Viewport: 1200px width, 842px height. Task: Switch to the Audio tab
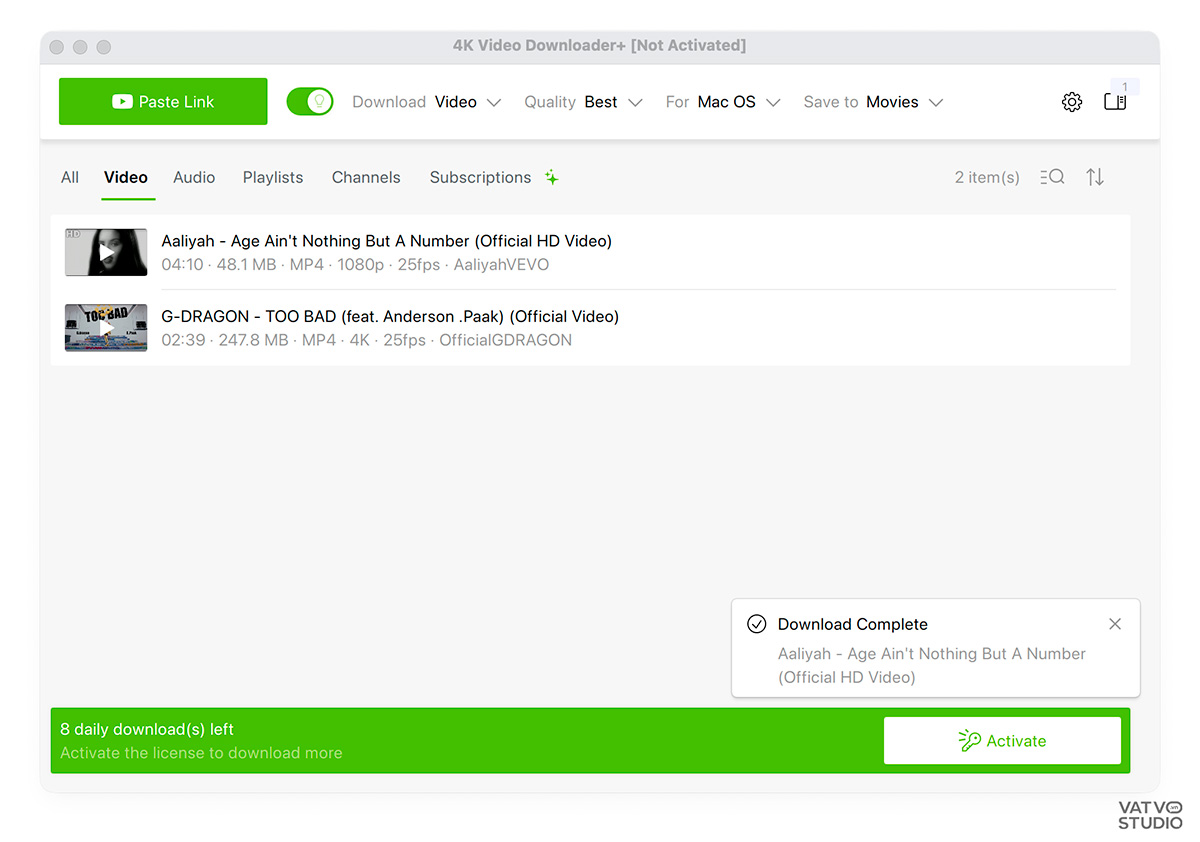pyautogui.click(x=194, y=177)
